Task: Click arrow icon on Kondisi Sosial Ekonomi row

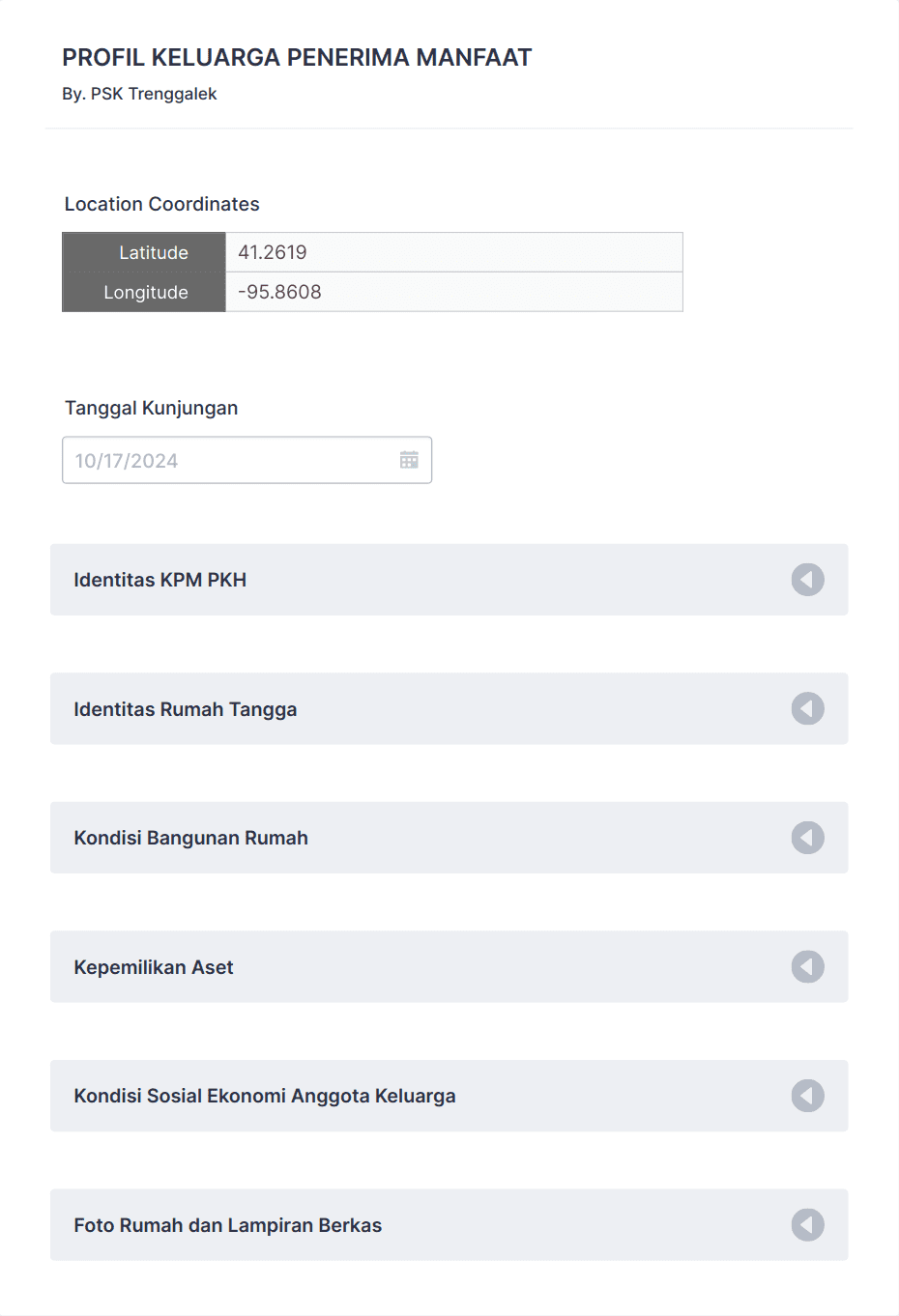Action: (x=808, y=1096)
